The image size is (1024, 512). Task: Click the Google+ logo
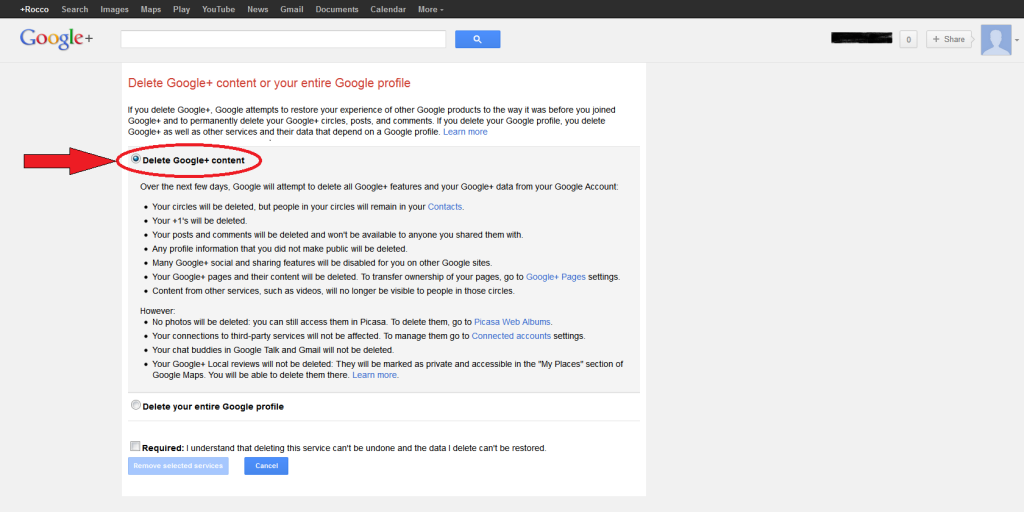[x=56, y=39]
